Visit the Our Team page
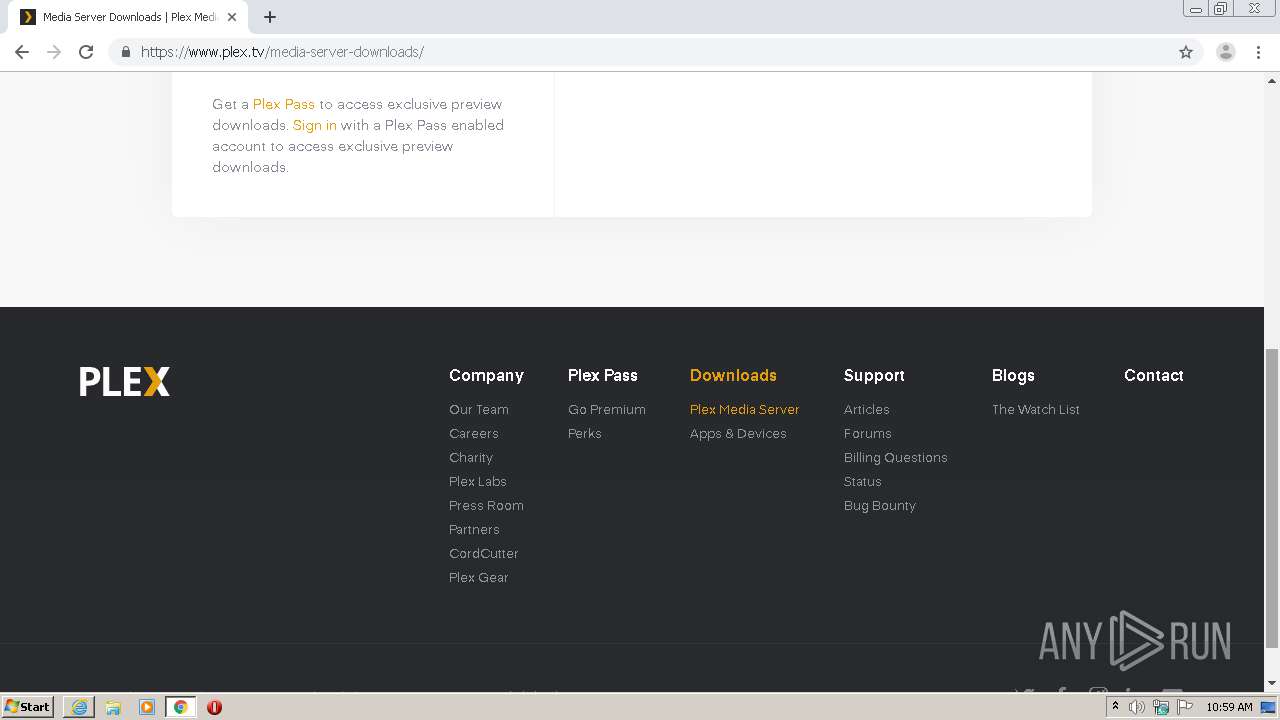 pyautogui.click(x=479, y=409)
